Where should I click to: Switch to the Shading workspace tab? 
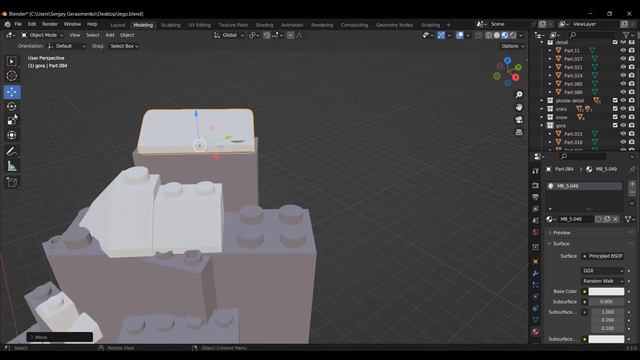click(264, 25)
